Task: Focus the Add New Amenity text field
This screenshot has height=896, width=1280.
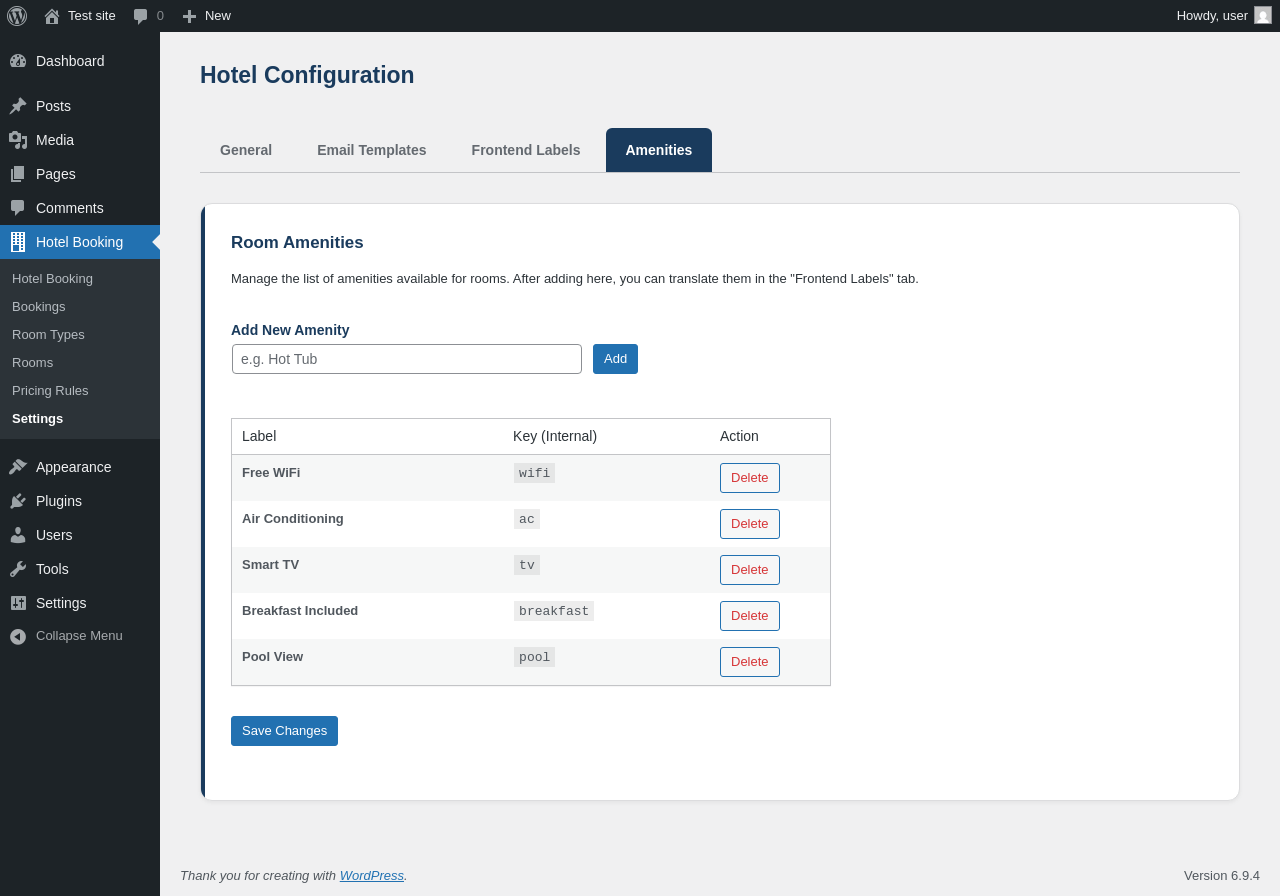Action: click(407, 359)
